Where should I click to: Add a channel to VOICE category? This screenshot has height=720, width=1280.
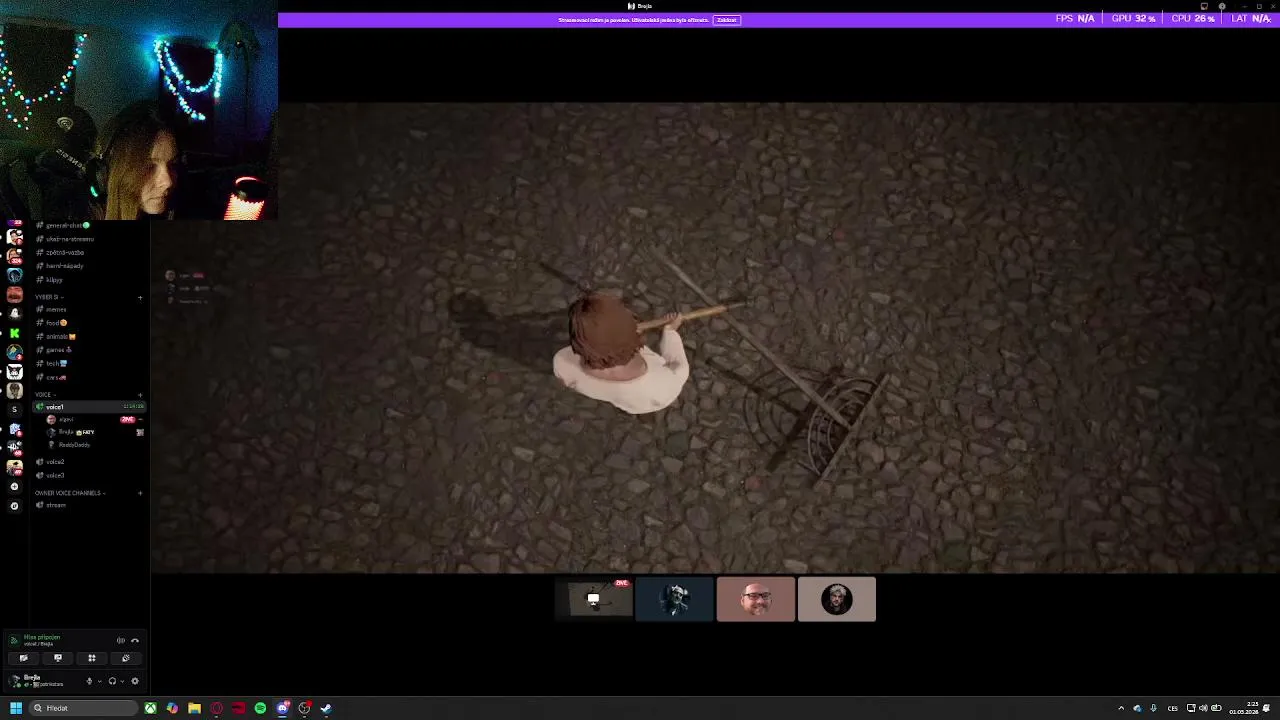(x=140, y=395)
